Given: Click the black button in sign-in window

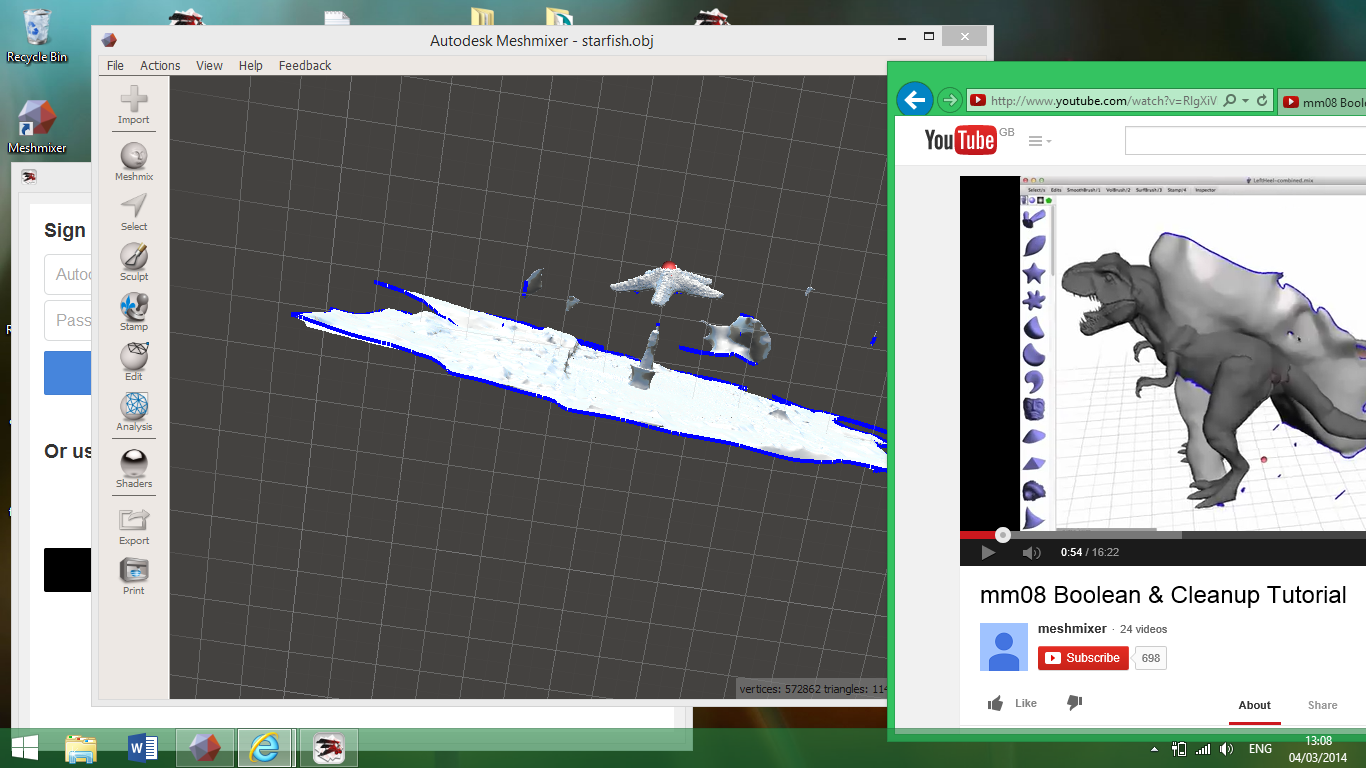Looking at the screenshot, I should [x=68, y=570].
